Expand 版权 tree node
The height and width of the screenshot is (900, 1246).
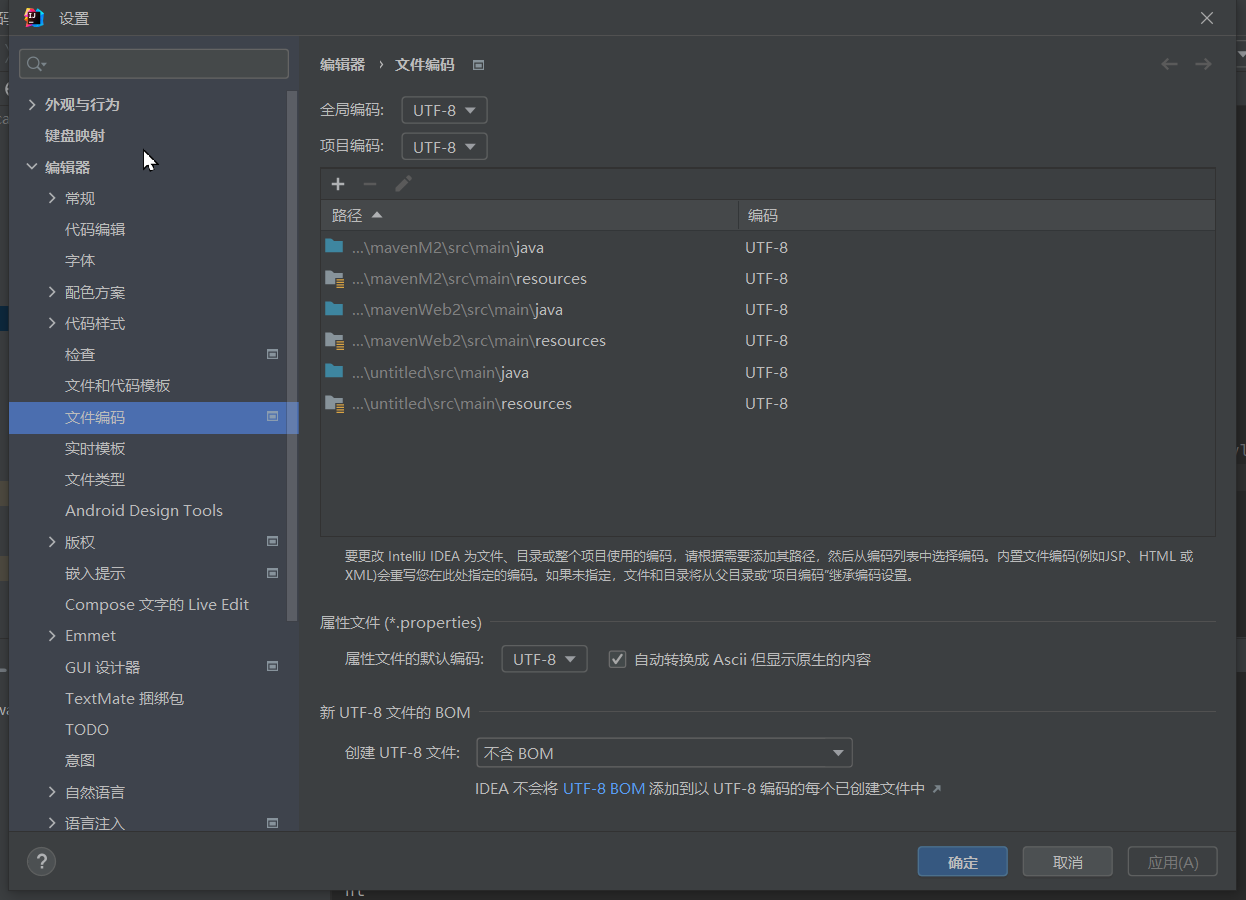pyautogui.click(x=52, y=542)
